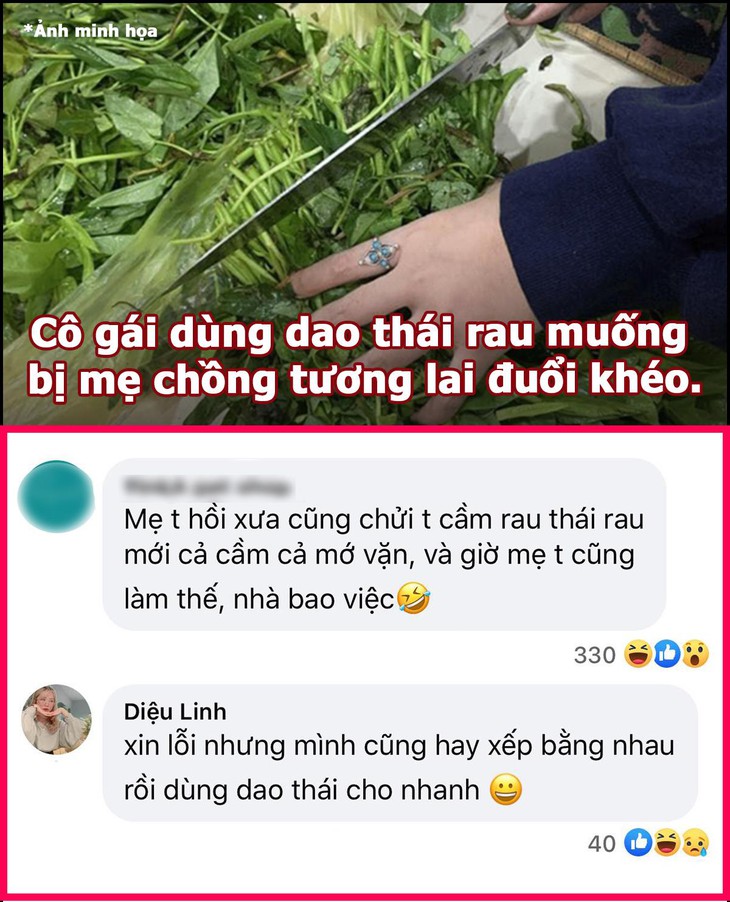
Task: Click the Like reaction next to the 330 count
Action: pos(667,654)
